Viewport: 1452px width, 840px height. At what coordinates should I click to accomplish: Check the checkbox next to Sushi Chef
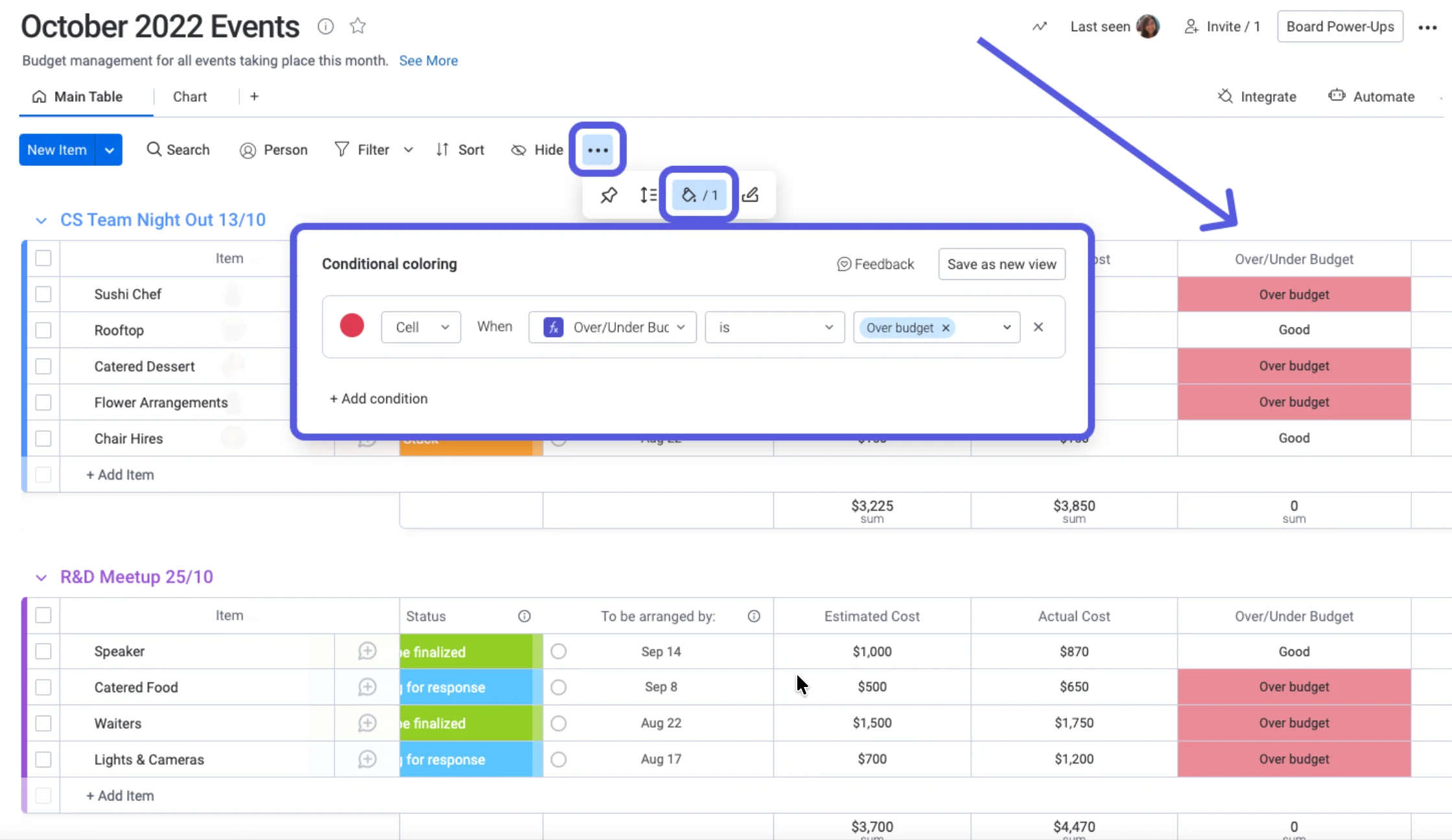(x=43, y=294)
